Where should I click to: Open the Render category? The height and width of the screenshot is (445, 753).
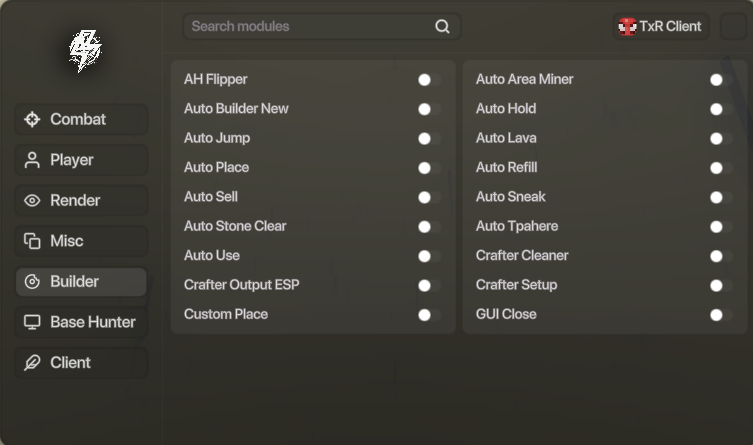pyautogui.click(x=81, y=200)
